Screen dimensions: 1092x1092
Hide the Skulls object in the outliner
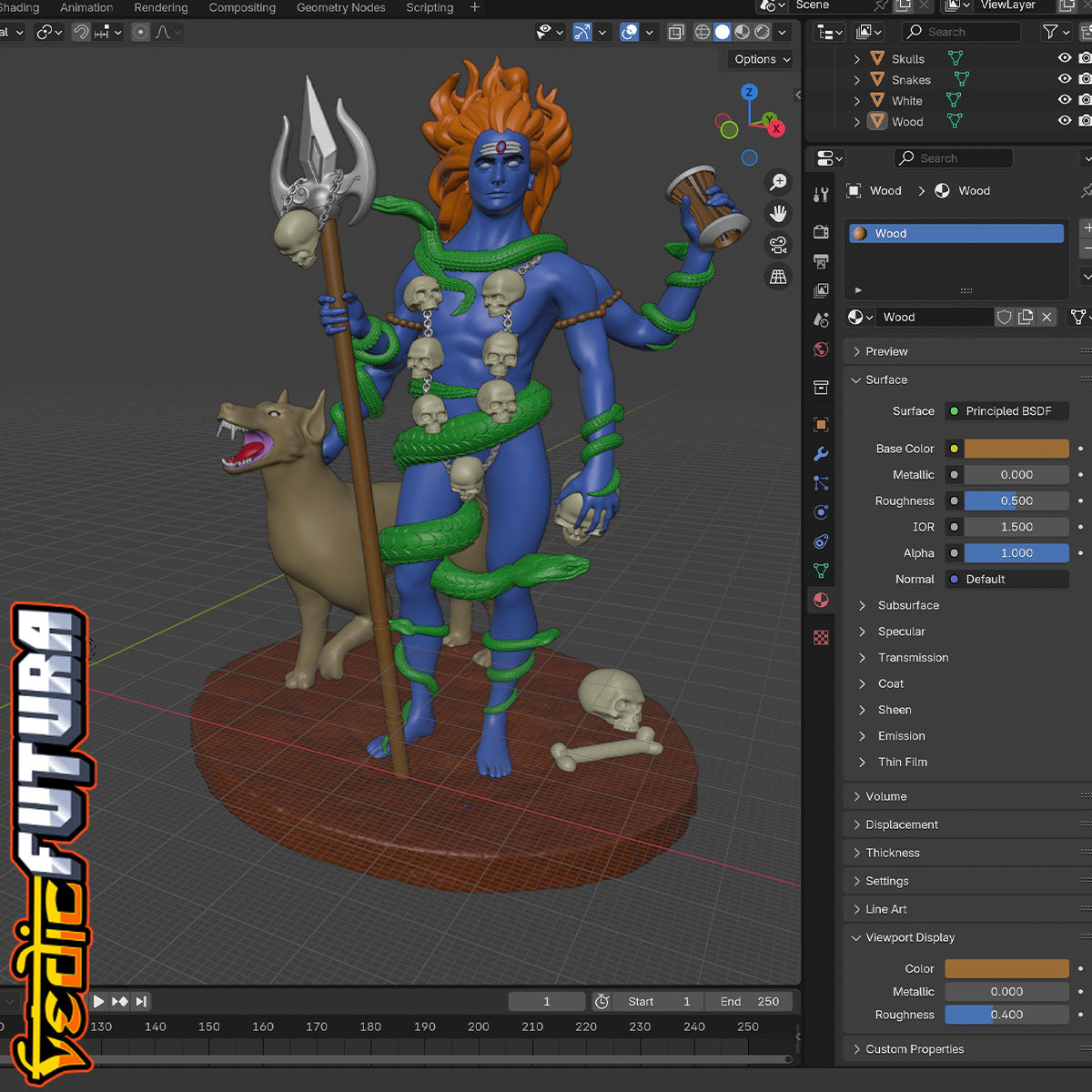[1064, 58]
